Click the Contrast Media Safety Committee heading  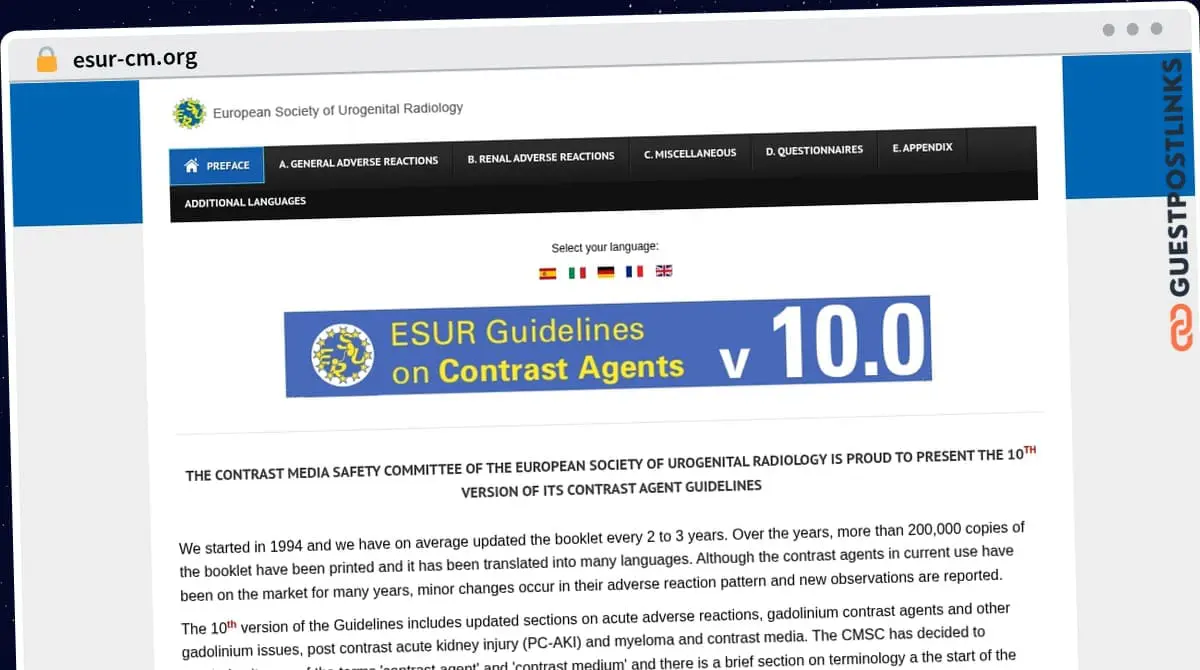click(x=611, y=472)
